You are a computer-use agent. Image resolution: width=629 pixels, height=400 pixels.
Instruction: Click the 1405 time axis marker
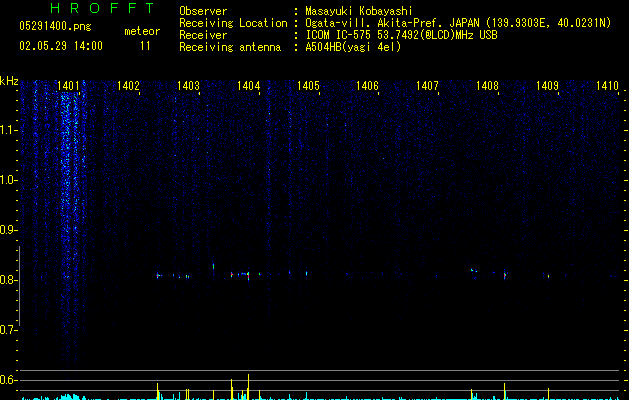pyautogui.click(x=308, y=86)
